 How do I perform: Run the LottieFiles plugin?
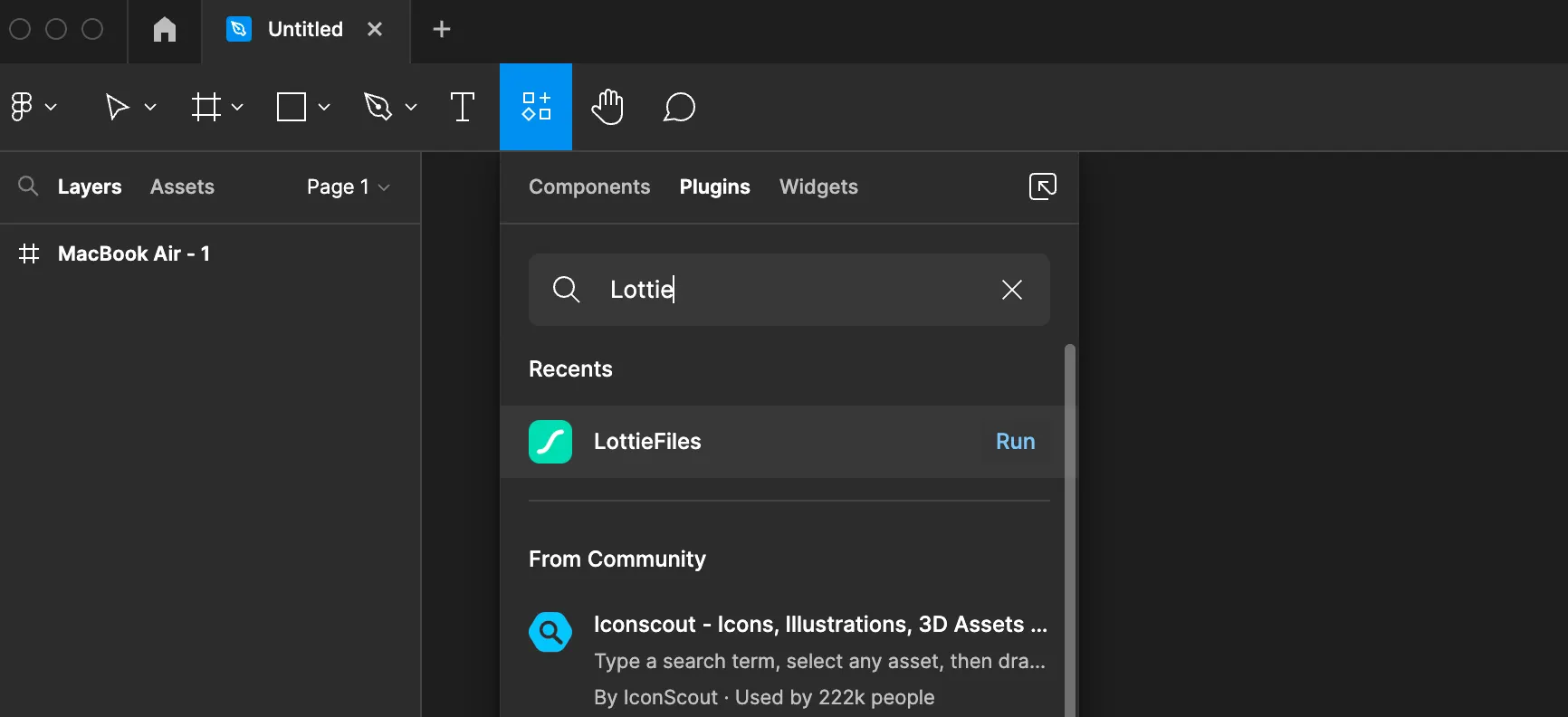(x=1015, y=442)
